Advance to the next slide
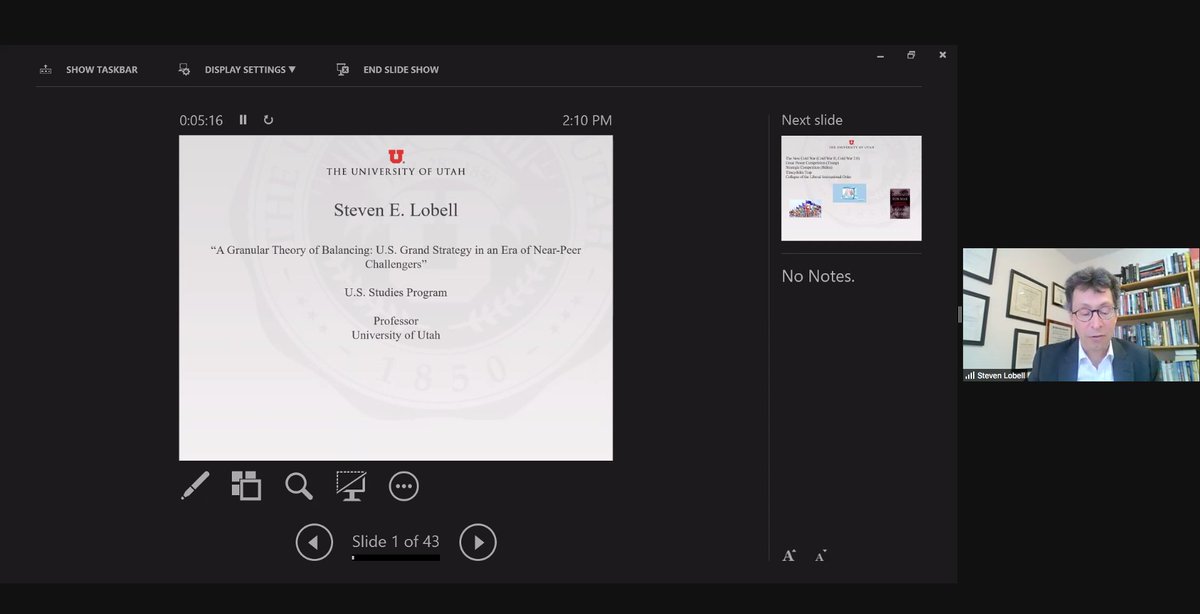The image size is (1200, 614). (x=478, y=542)
